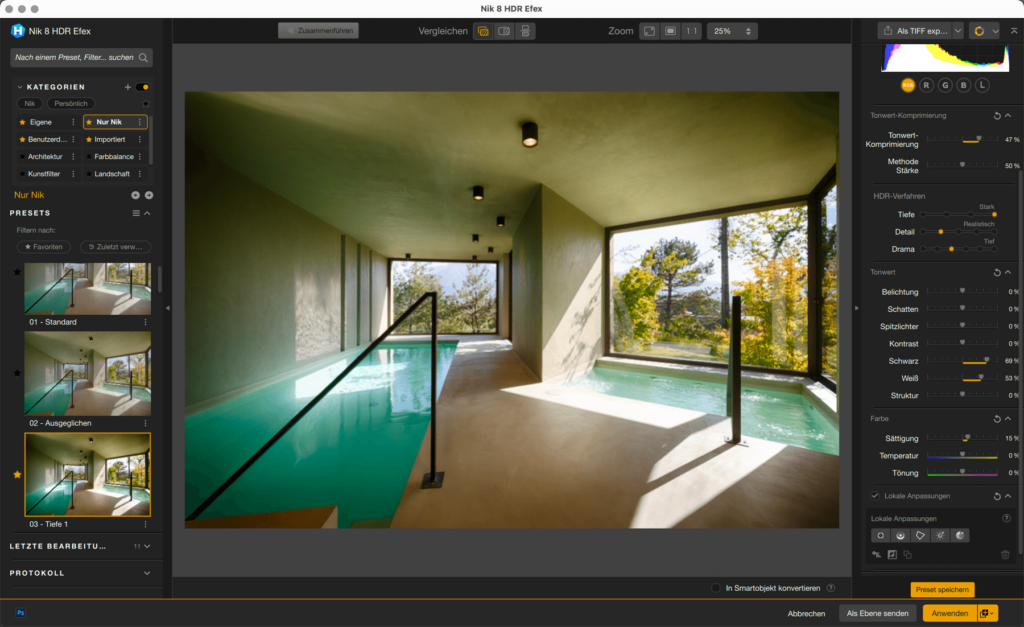Click the search magnifier icon in preset search
The height and width of the screenshot is (627, 1024).
(143, 57)
